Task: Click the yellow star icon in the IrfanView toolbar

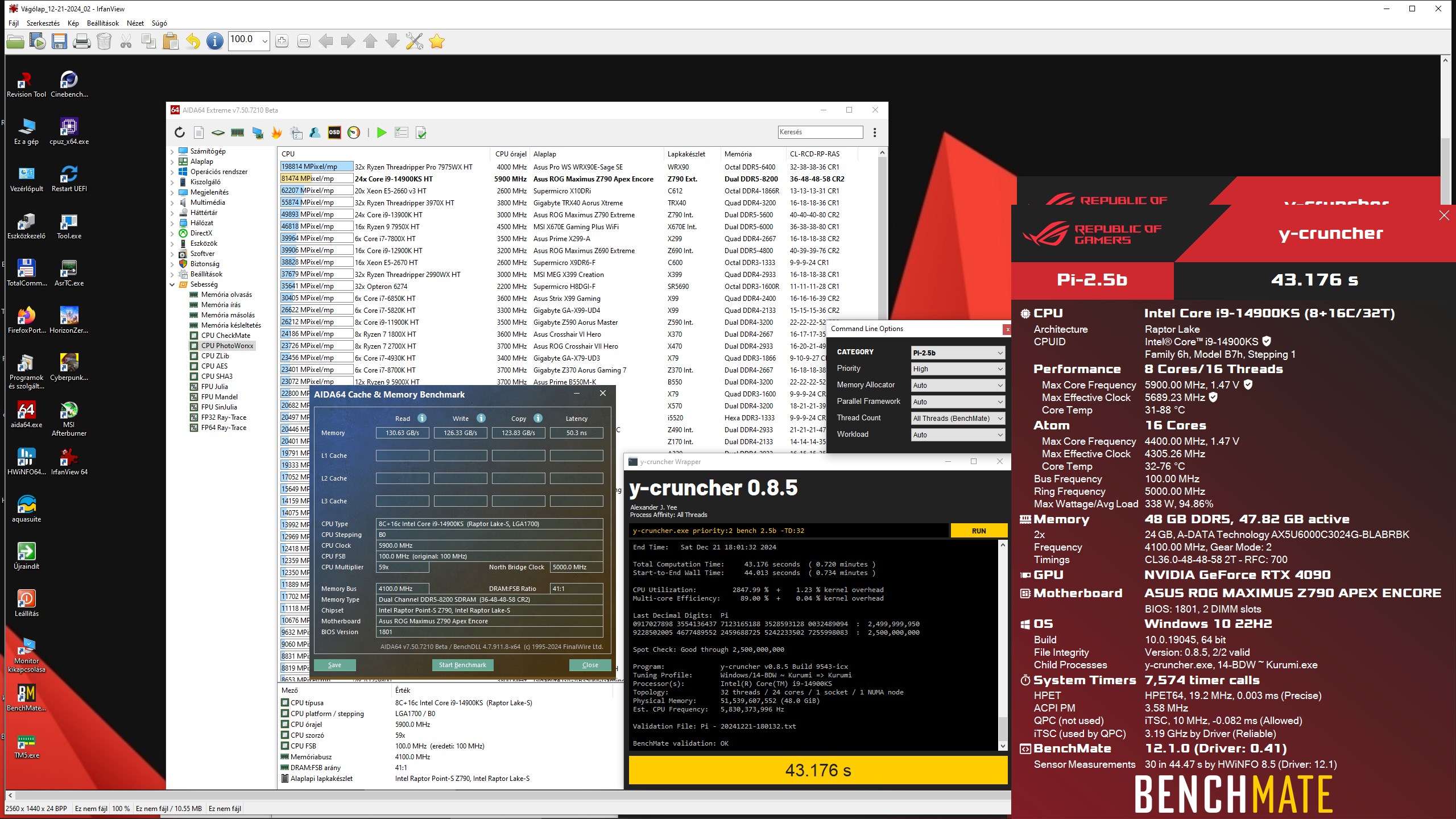Action: 437,41
